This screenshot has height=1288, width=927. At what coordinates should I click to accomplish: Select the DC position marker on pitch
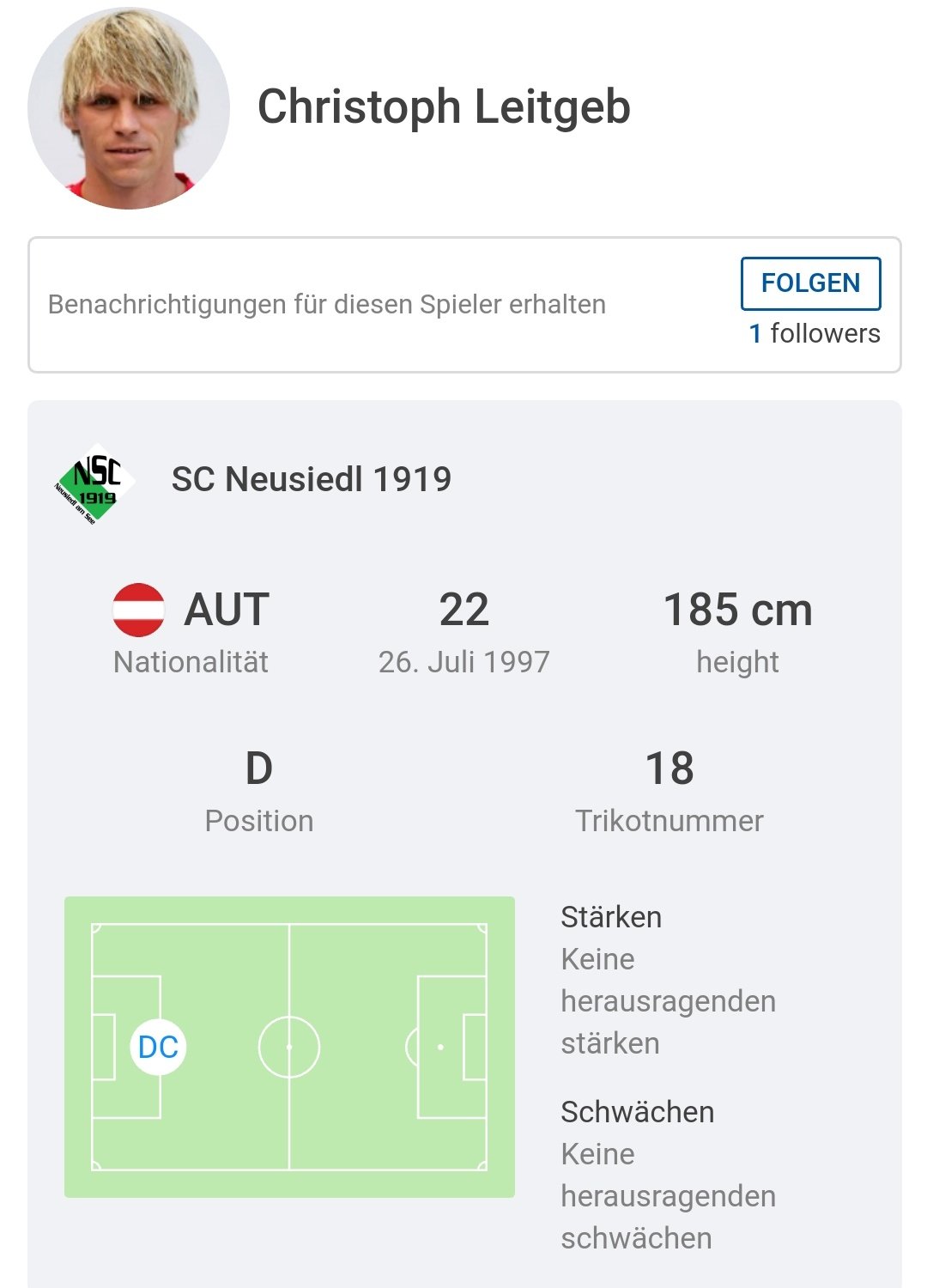point(158,1047)
